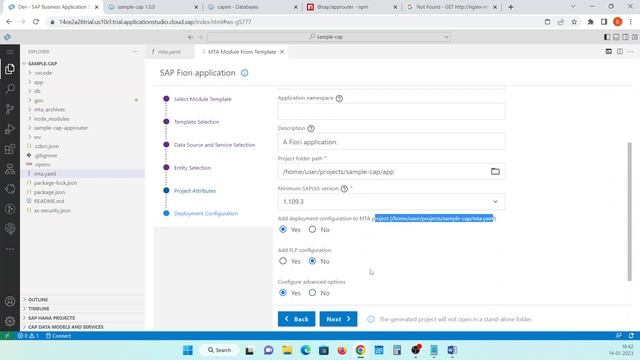The height and width of the screenshot is (360, 640).
Task: Select Yes for Add FLP configuration
Action: coord(283,261)
